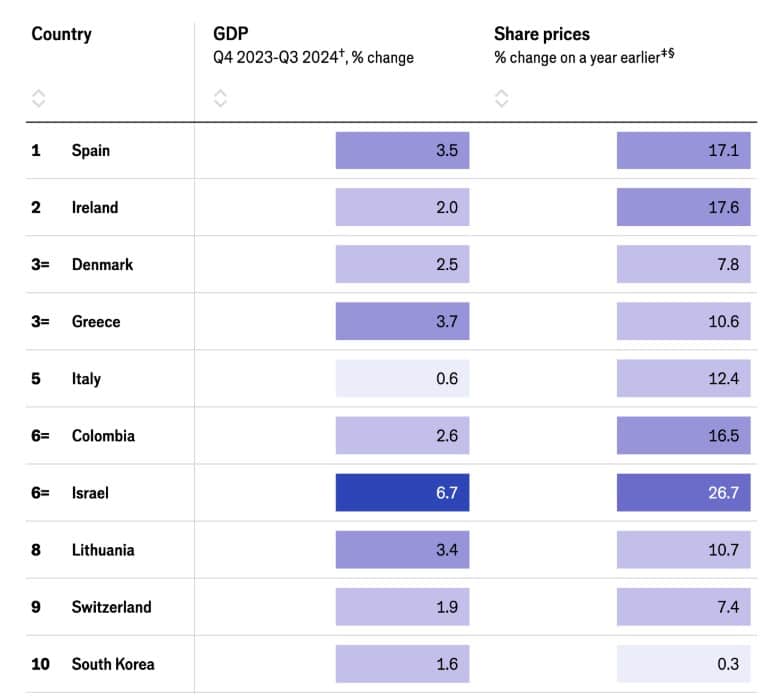Select the GDP column header

pos(232,34)
